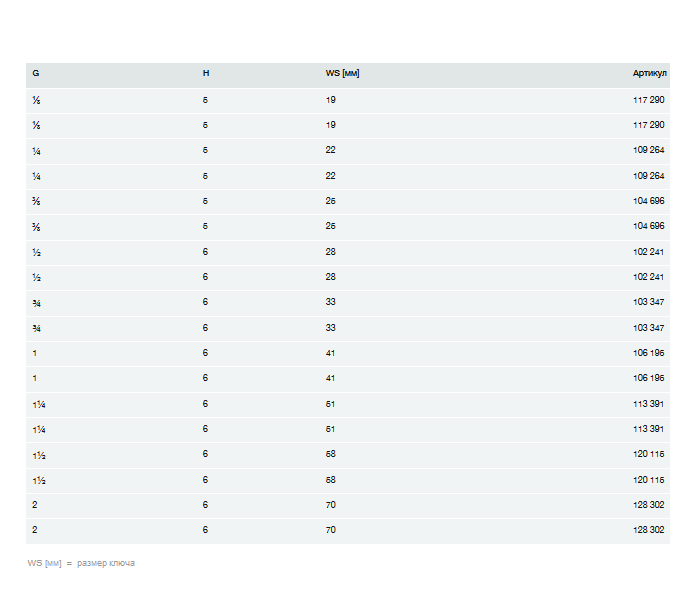
Task: Open the first article 103 347
Action: coord(648,302)
